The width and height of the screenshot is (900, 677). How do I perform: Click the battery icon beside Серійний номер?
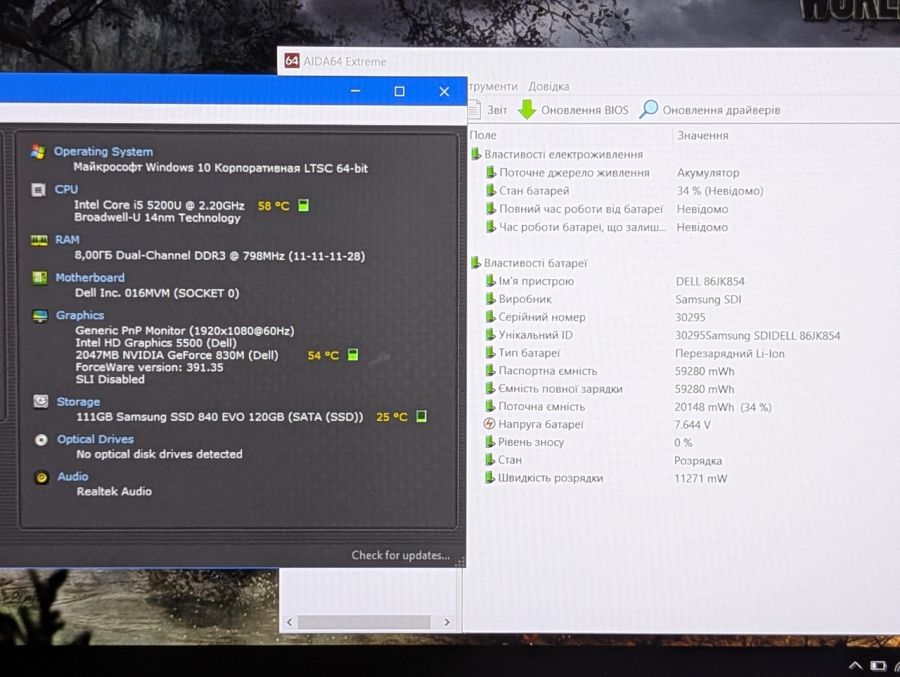[x=490, y=316]
